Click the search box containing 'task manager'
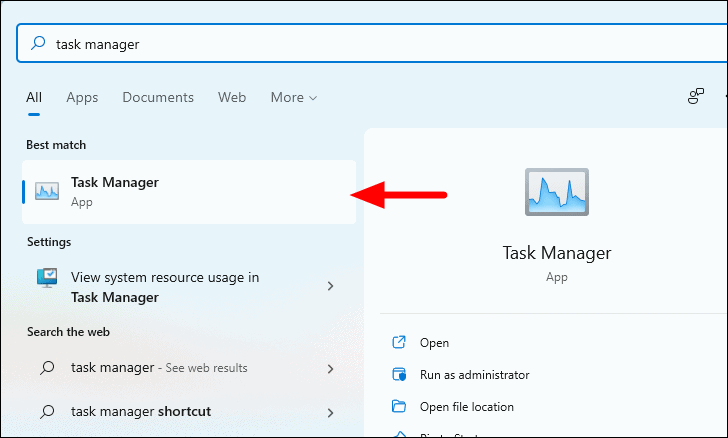The image size is (728, 438). click(x=372, y=43)
